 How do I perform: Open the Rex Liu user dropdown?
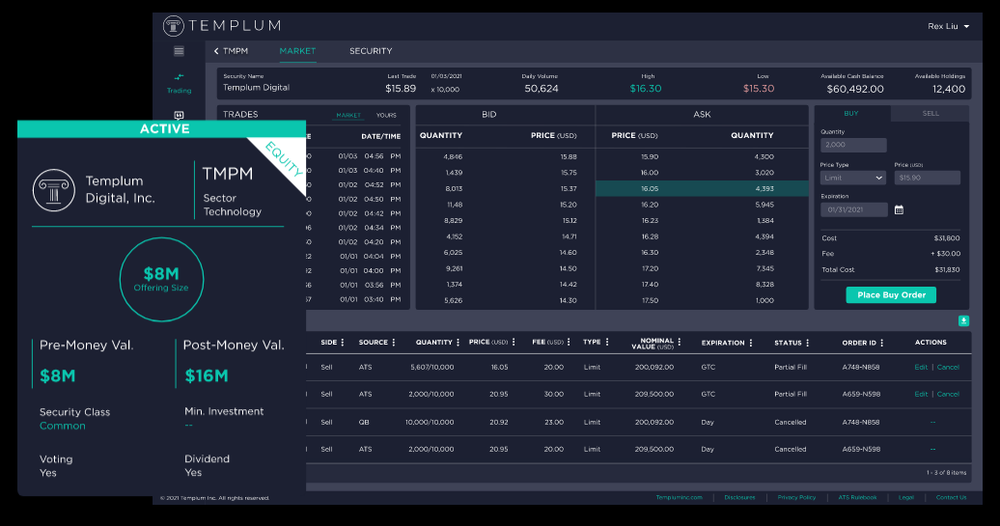(x=948, y=26)
